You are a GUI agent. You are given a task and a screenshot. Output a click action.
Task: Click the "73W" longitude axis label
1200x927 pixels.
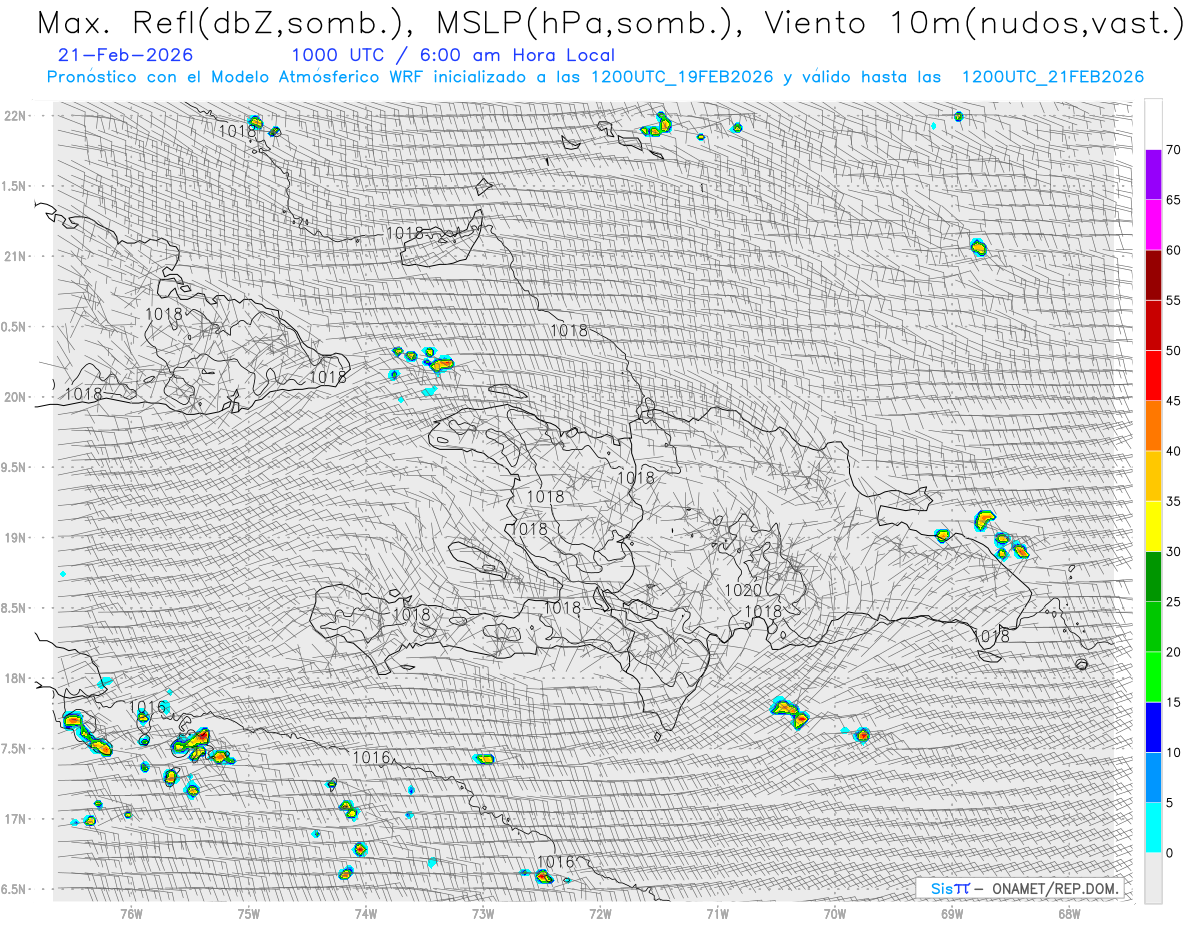483,912
